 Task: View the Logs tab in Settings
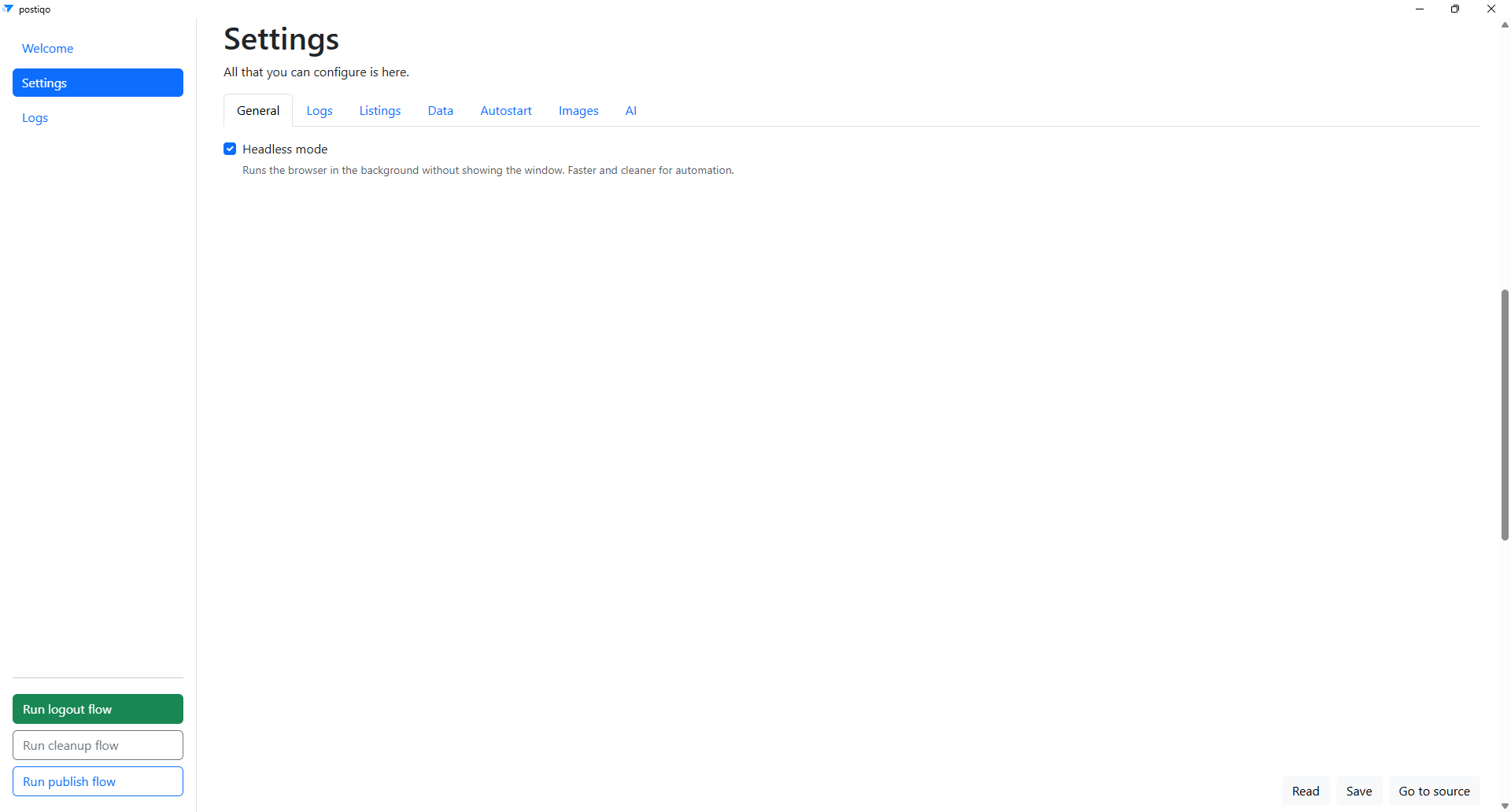coord(319,110)
